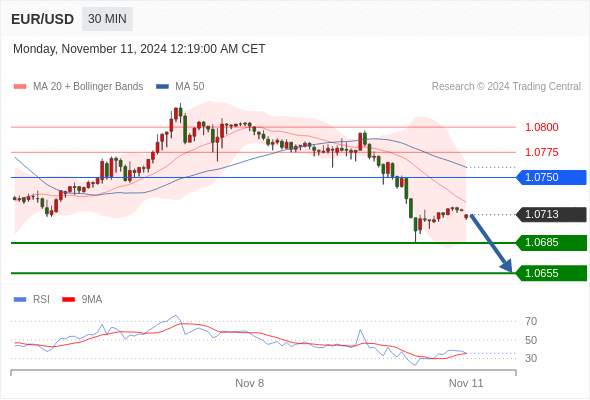
Task: Click the 'RSI' legend label
Action: (x=41, y=299)
